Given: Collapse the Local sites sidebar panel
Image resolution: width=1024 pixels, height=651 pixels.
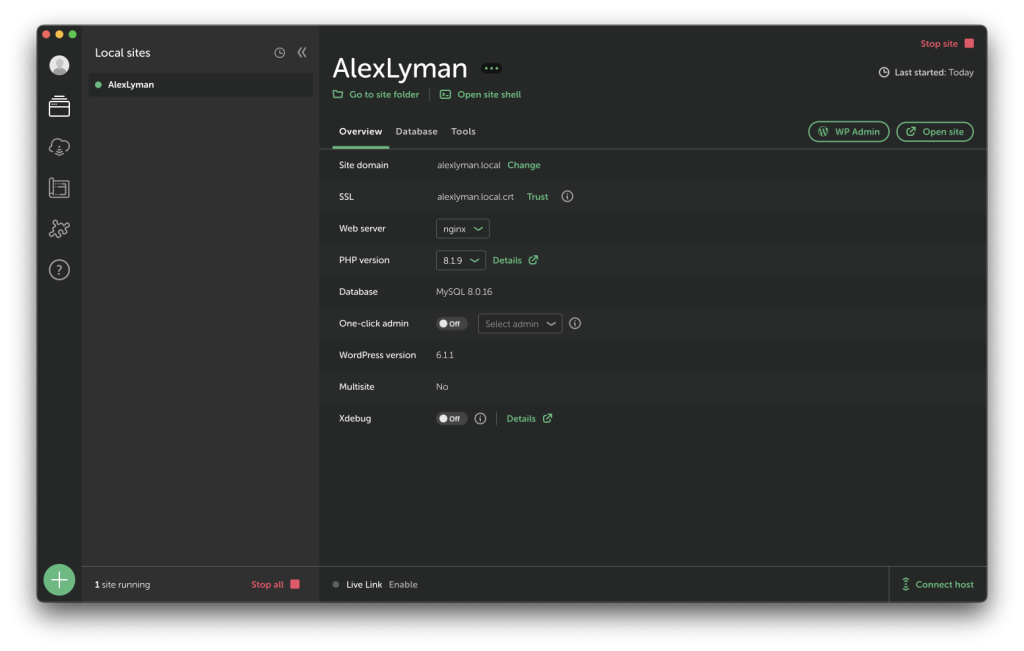Looking at the screenshot, I should coord(302,53).
